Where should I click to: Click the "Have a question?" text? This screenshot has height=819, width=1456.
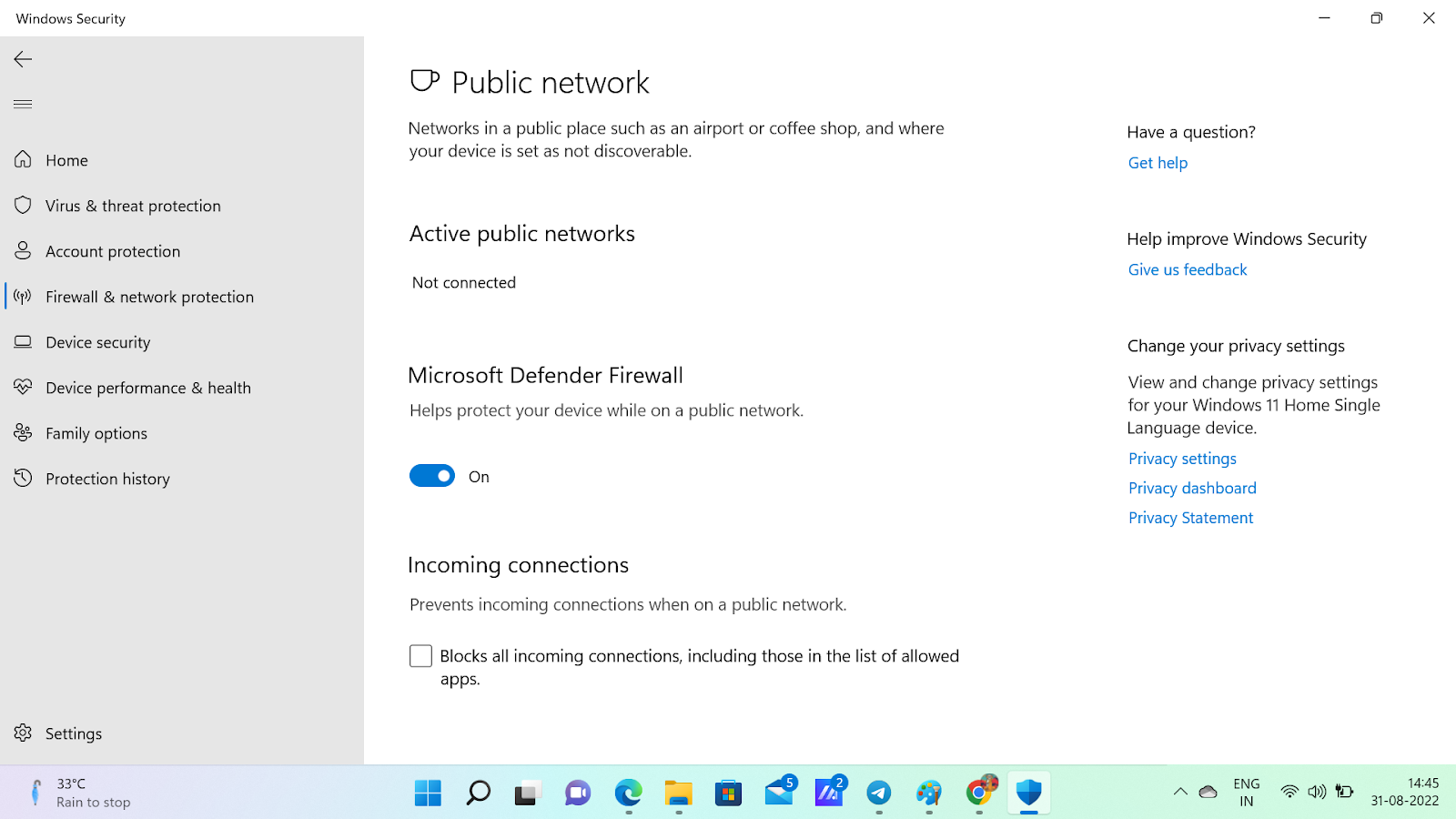pyautogui.click(x=1191, y=132)
